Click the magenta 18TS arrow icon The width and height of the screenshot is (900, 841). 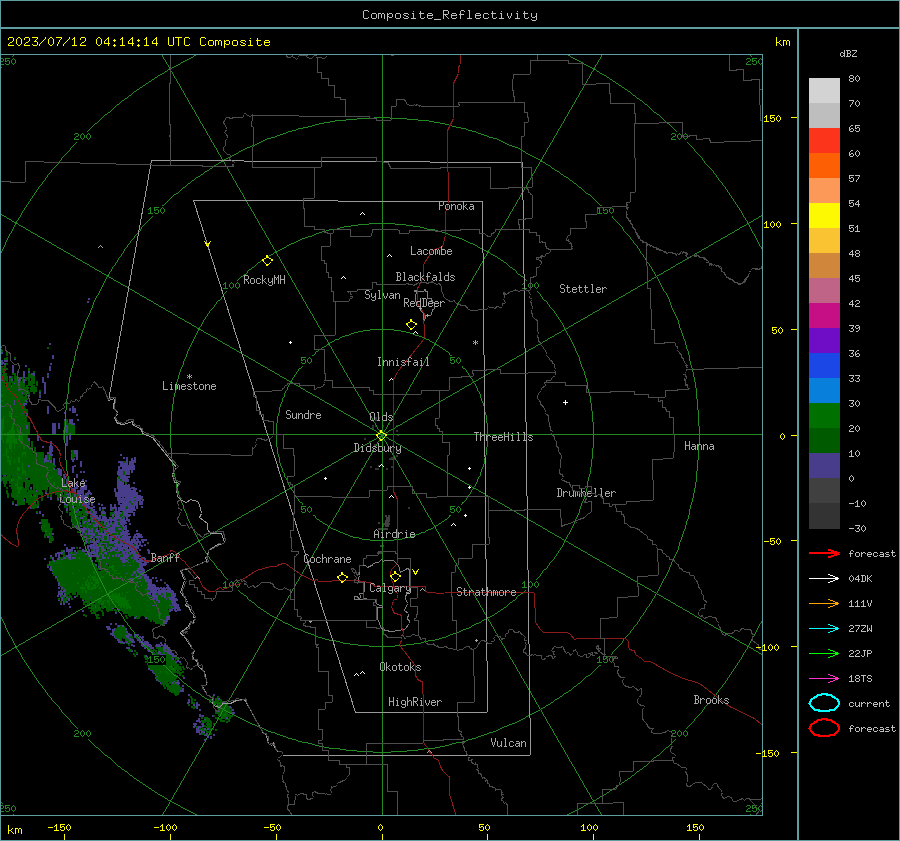tap(824, 679)
